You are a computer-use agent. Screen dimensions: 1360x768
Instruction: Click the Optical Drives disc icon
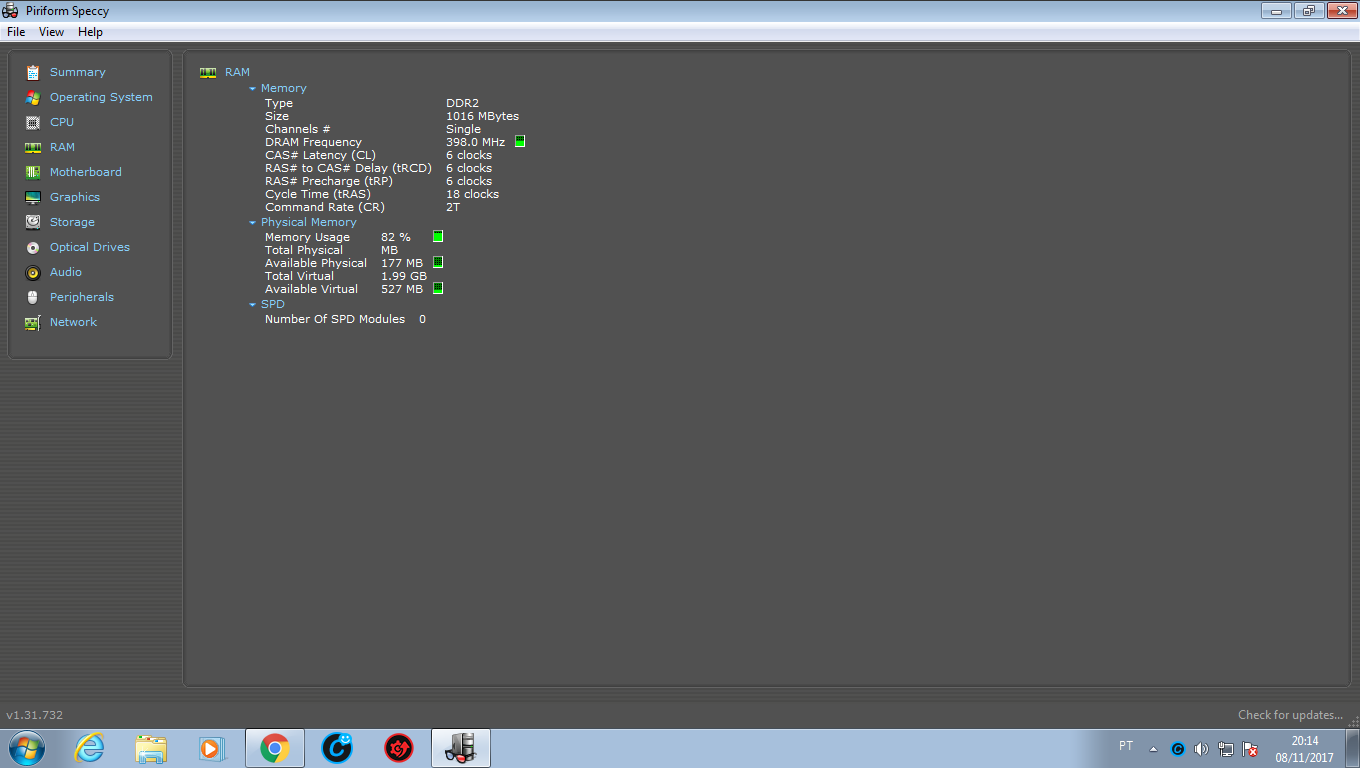(x=33, y=247)
